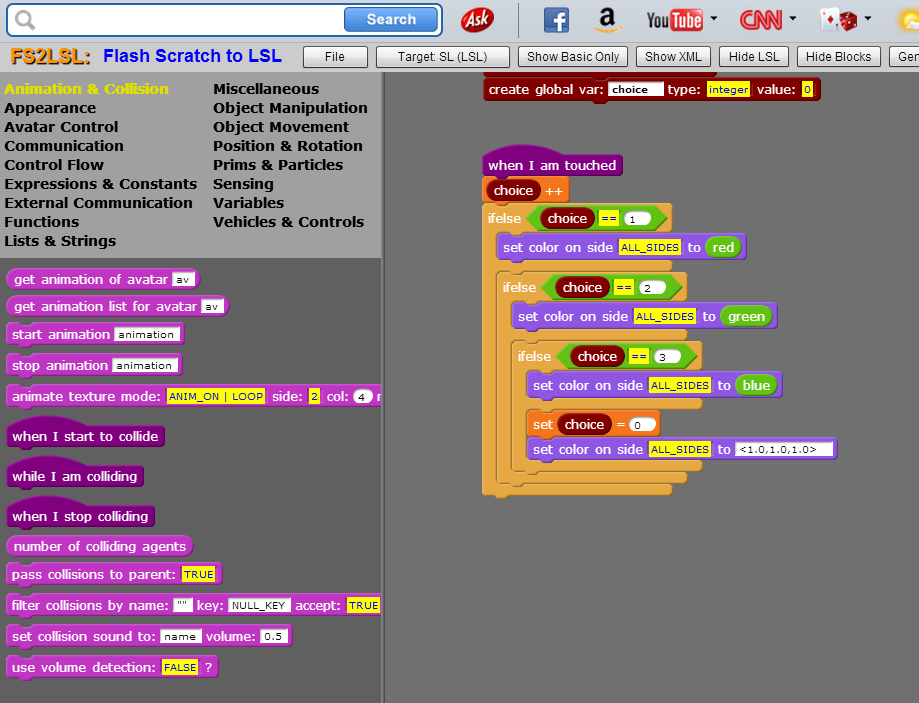Open the 'integer' type dropdown
The width and height of the screenshot is (919, 703).
(728, 89)
